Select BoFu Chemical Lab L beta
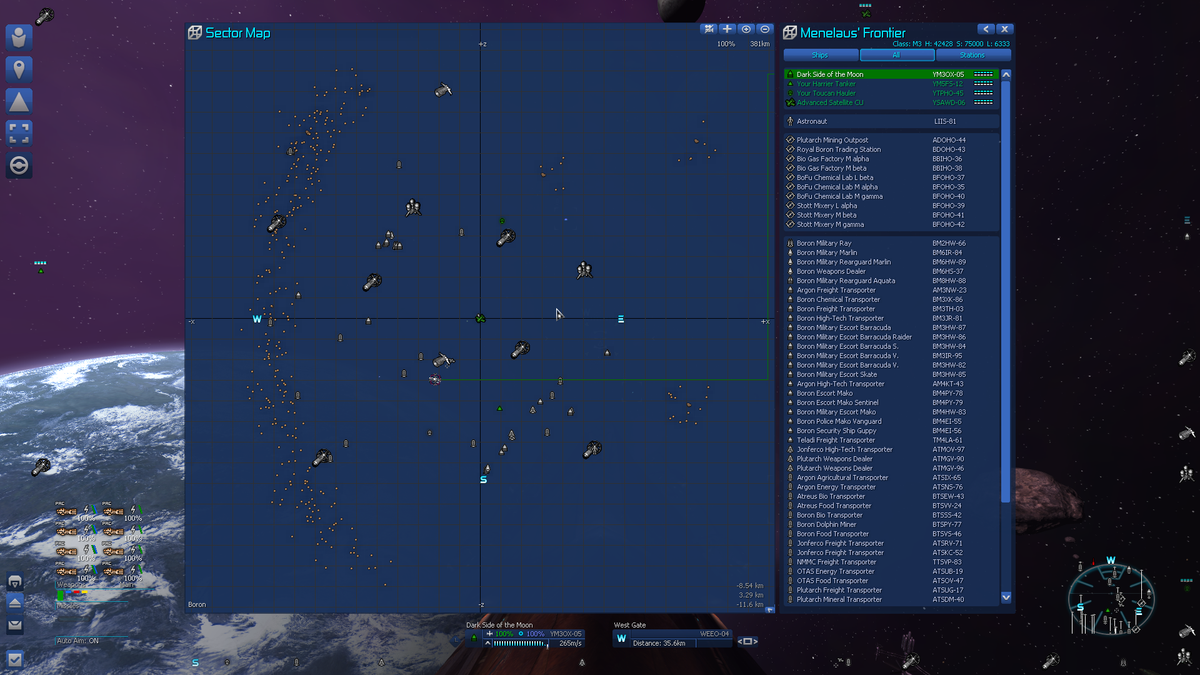This screenshot has width=1200, height=675. (892, 178)
